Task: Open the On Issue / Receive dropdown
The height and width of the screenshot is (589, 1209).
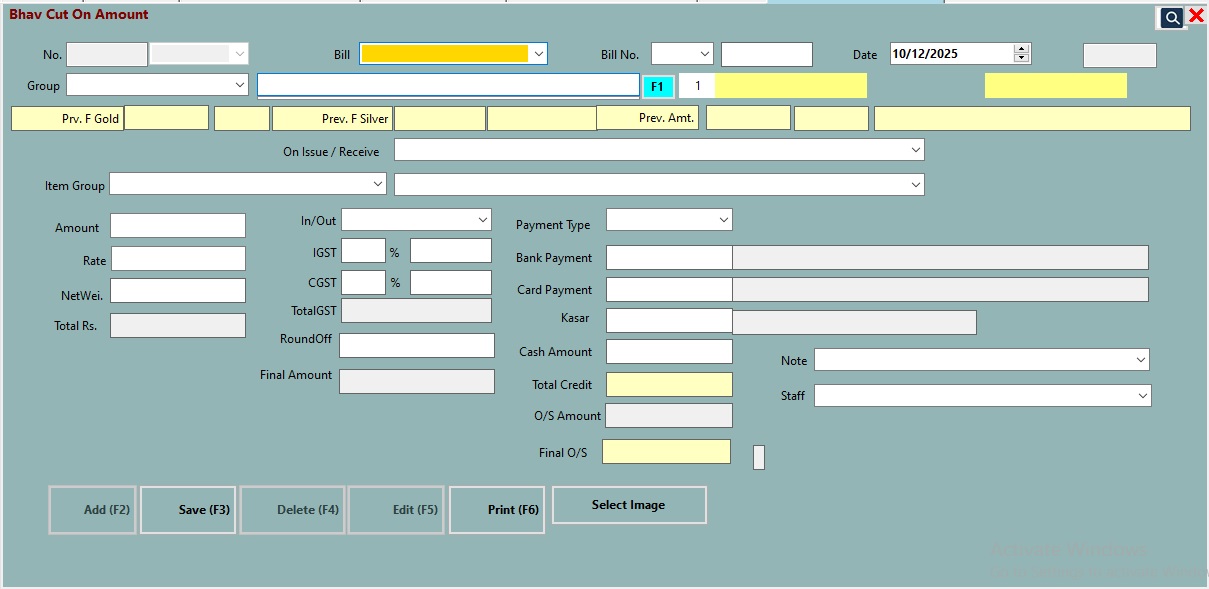Action: (x=915, y=150)
